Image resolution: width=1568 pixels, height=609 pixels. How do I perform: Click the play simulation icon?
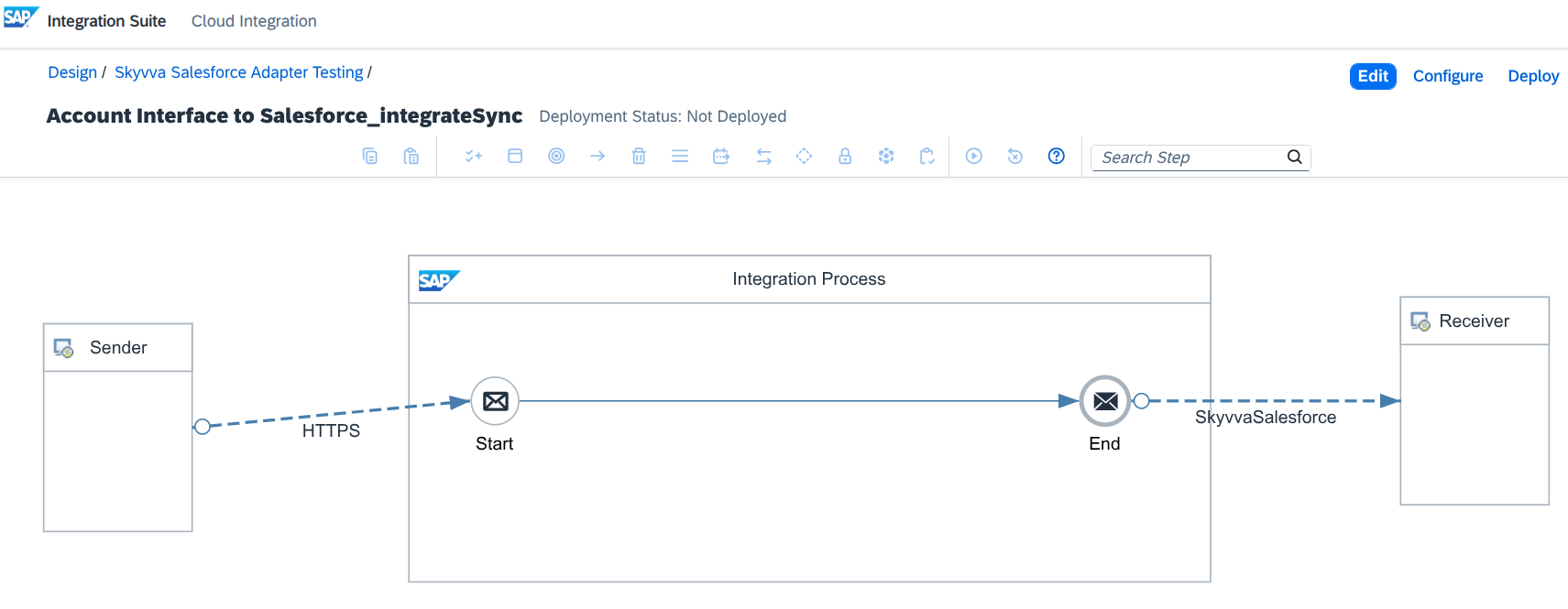point(974,157)
